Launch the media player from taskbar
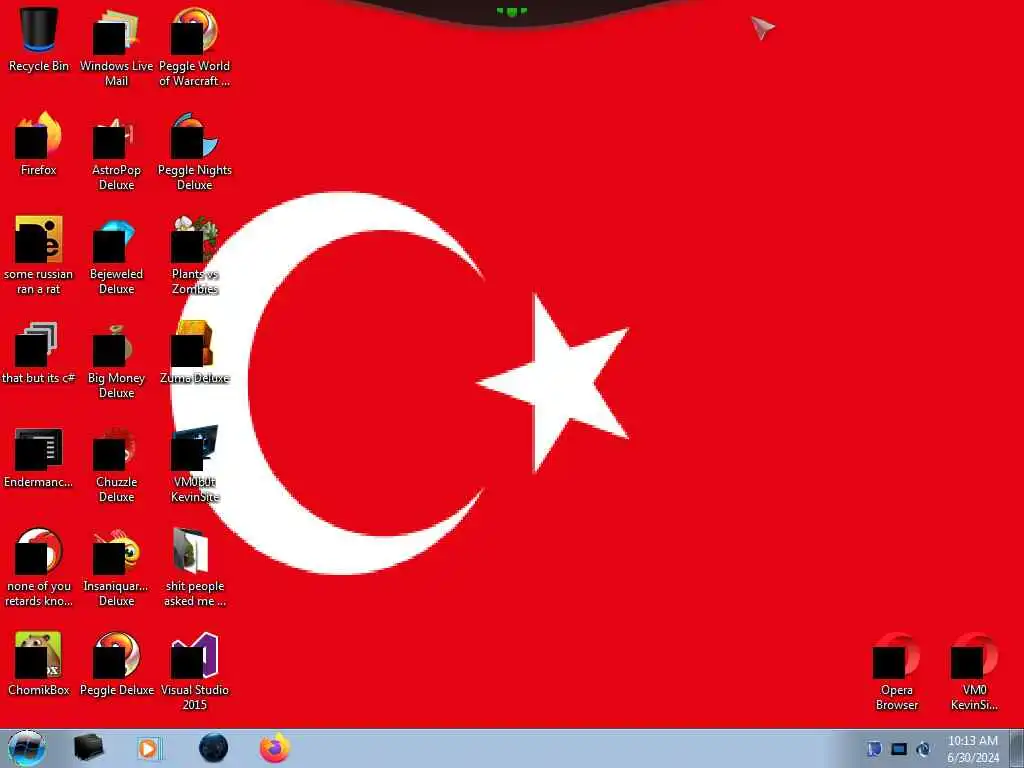 click(x=150, y=748)
